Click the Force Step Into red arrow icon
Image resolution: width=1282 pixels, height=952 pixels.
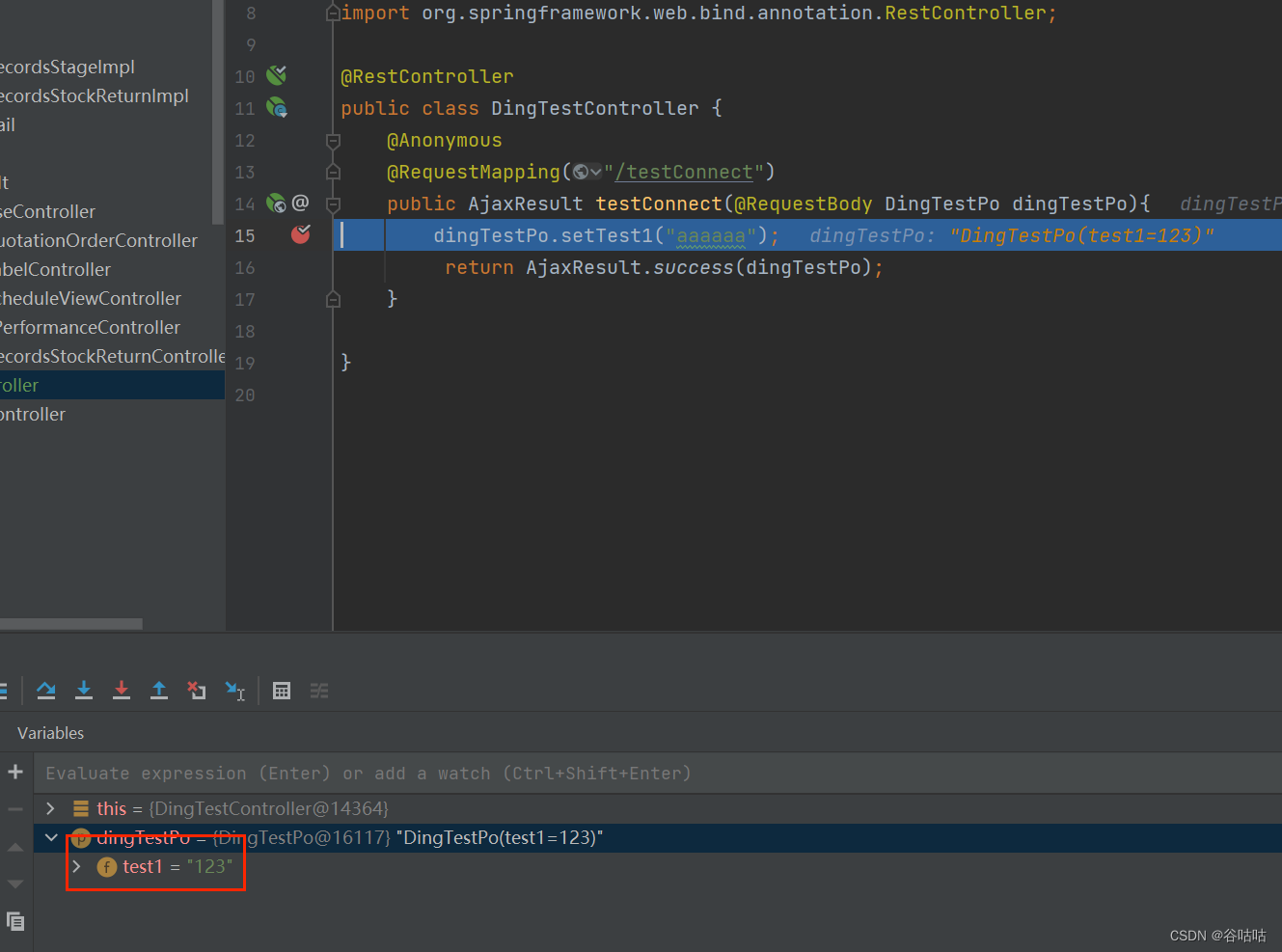click(x=122, y=691)
